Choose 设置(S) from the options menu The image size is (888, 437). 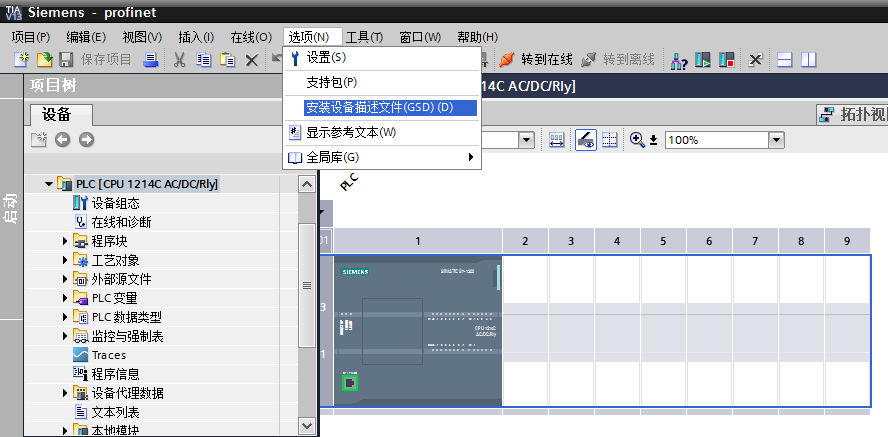pos(326,58)
